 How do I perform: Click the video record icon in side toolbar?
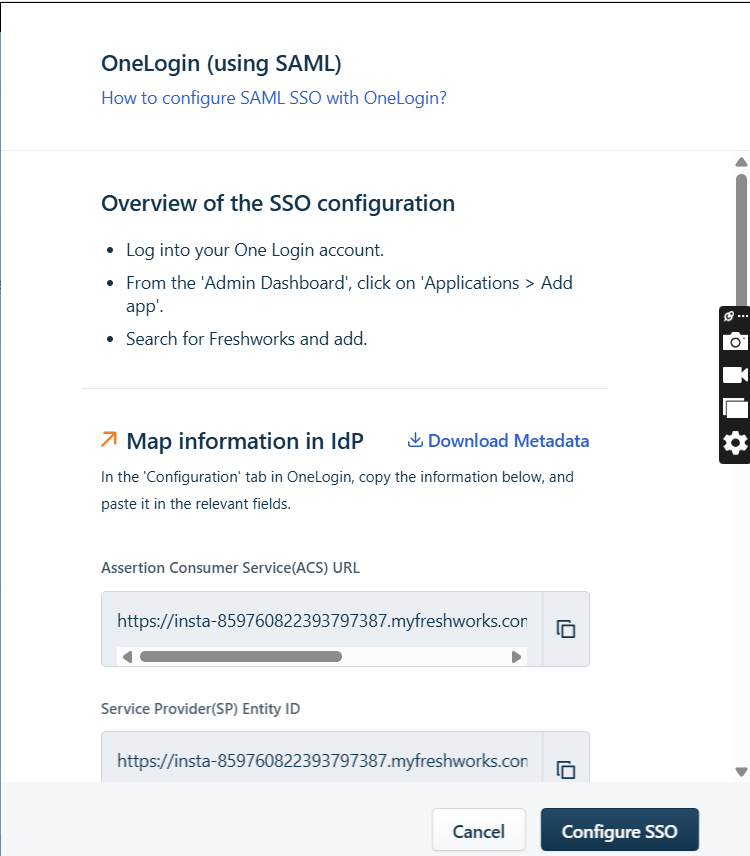pyautogui.click(x=735, y=375)
